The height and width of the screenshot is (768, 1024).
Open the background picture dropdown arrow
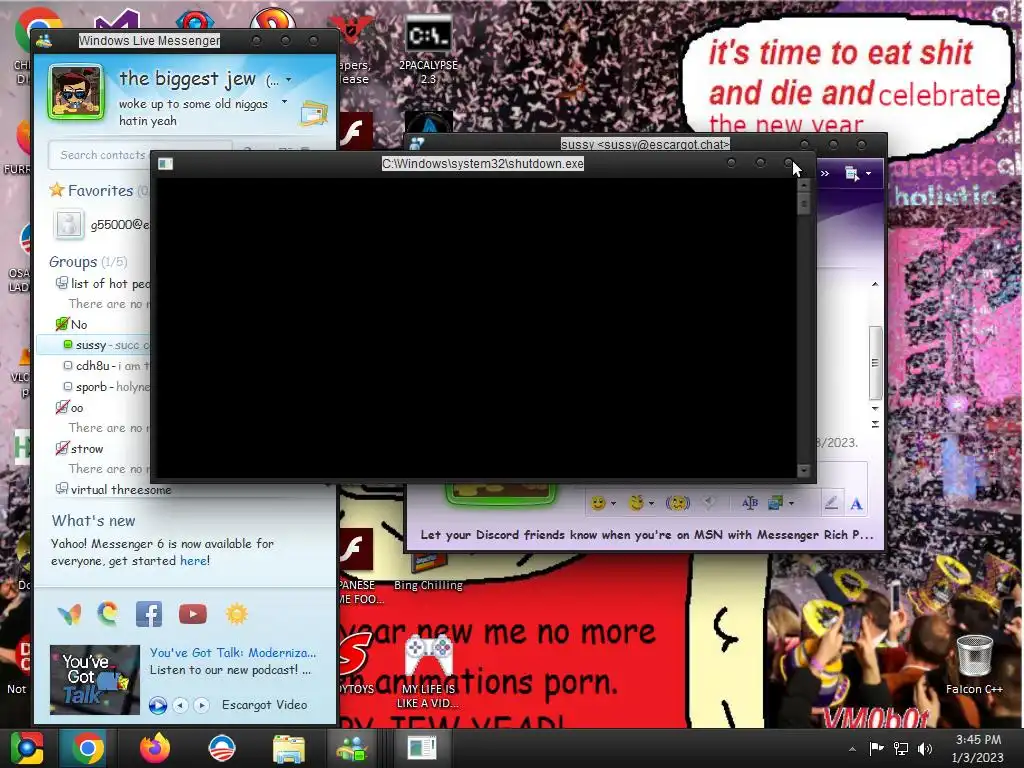[792, 504]
